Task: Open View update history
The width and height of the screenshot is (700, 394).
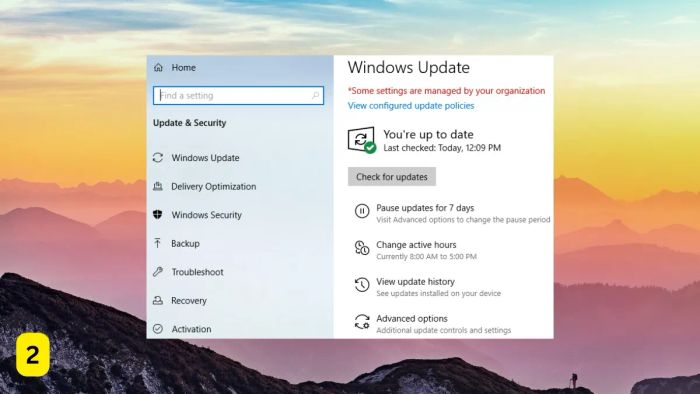Action: (x=415, y=282)
